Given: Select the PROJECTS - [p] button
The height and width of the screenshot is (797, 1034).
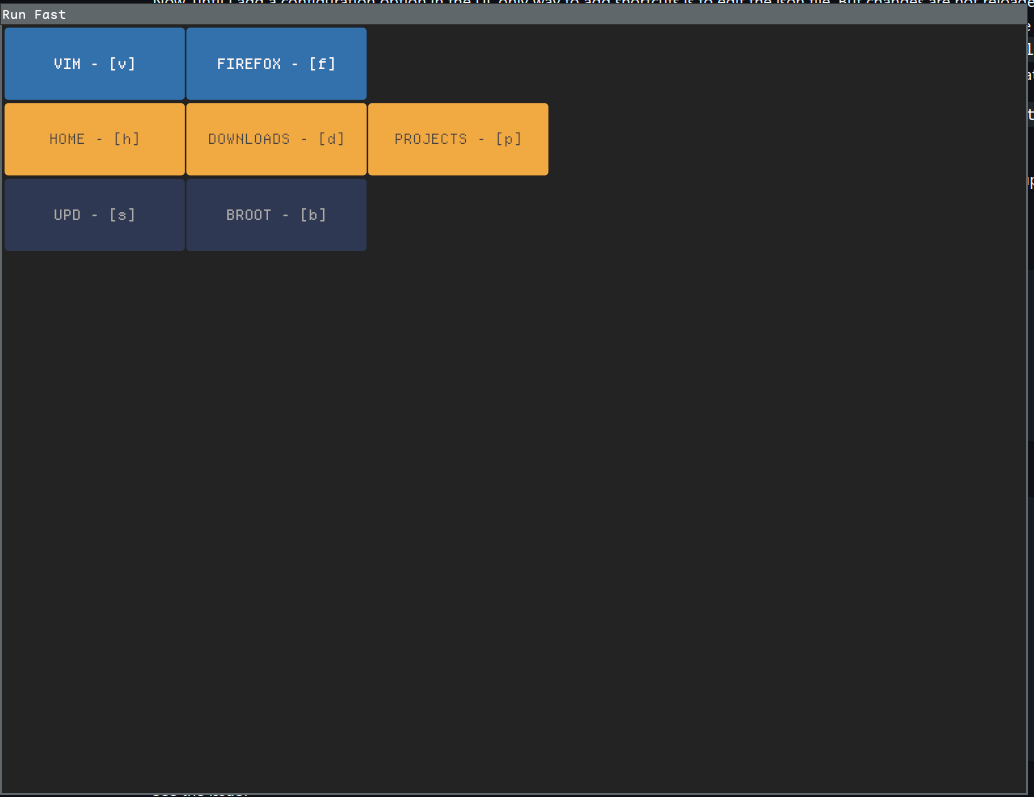Looking at the screenshot, I should click(458, 139).
